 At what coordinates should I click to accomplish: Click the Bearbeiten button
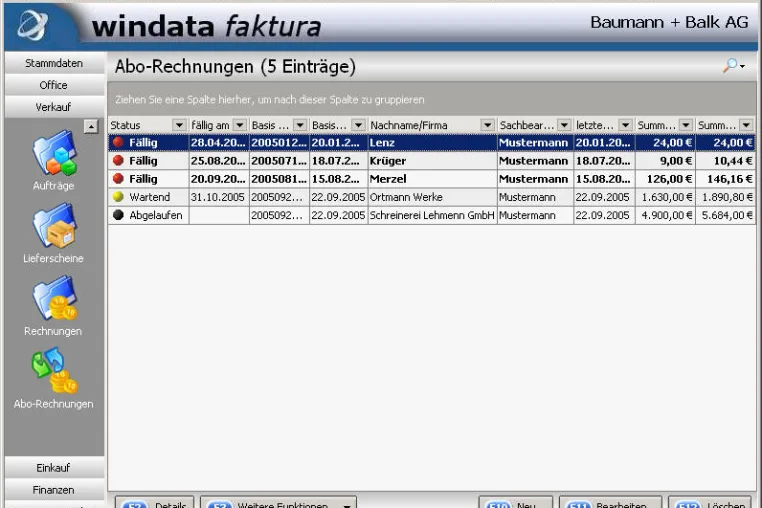[x=611, y=503]
